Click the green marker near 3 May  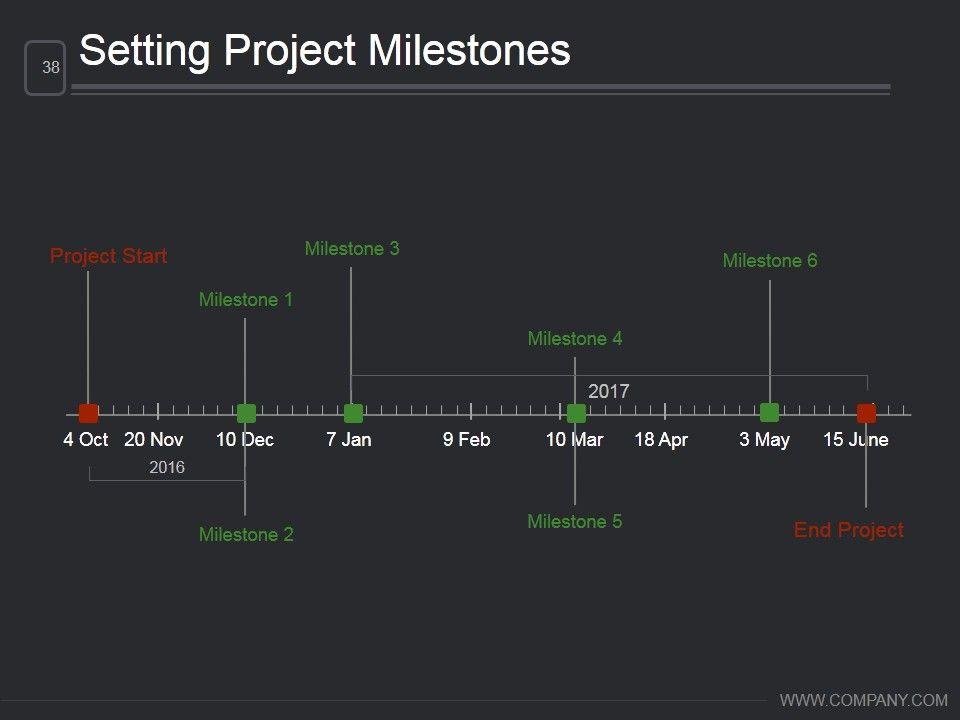(x=769, y=412)
